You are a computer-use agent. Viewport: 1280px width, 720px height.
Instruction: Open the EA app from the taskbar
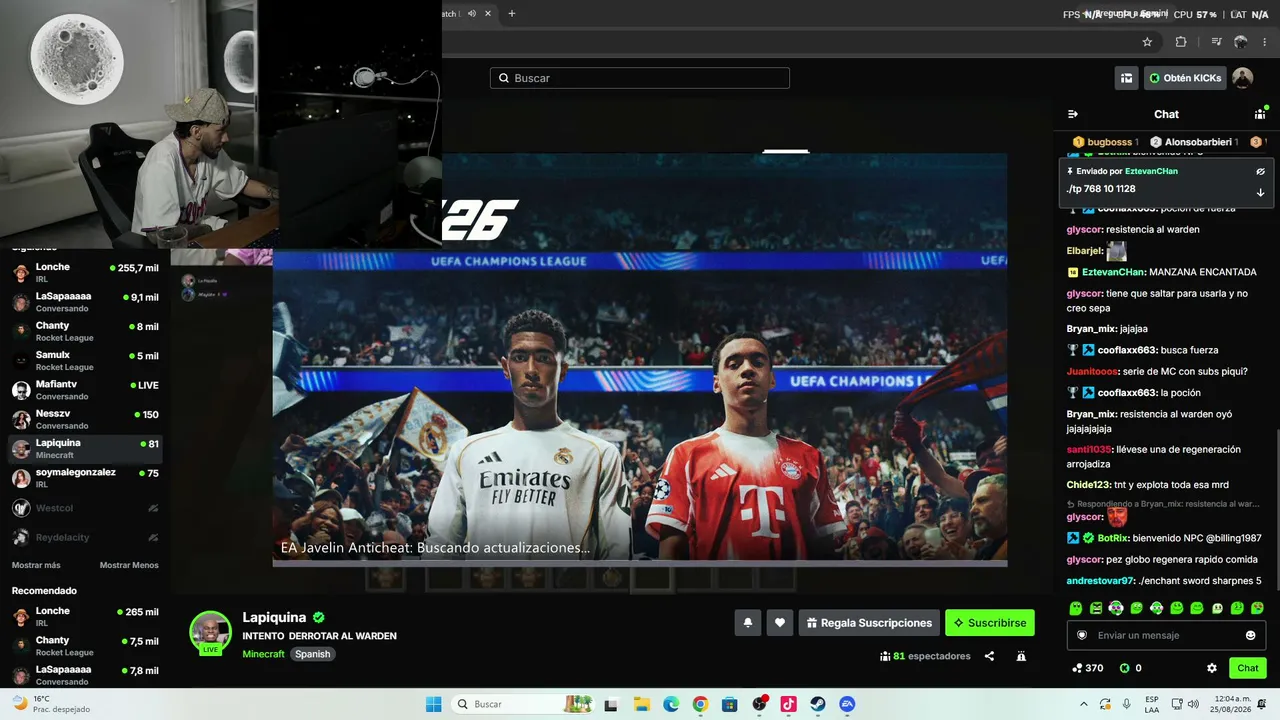click(x=847, y=704)
